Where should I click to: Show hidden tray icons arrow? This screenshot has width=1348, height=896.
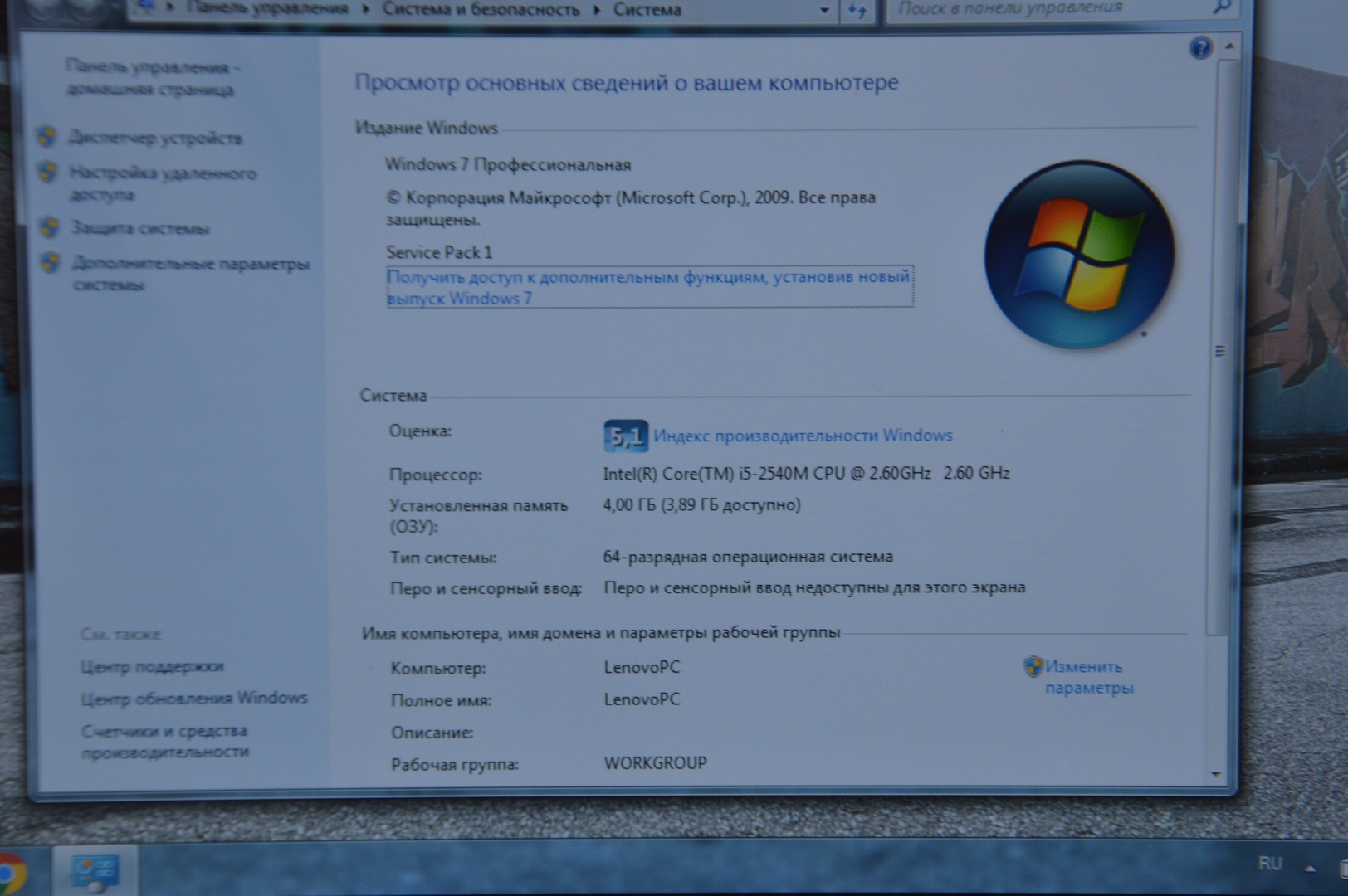coord(1311,869)
